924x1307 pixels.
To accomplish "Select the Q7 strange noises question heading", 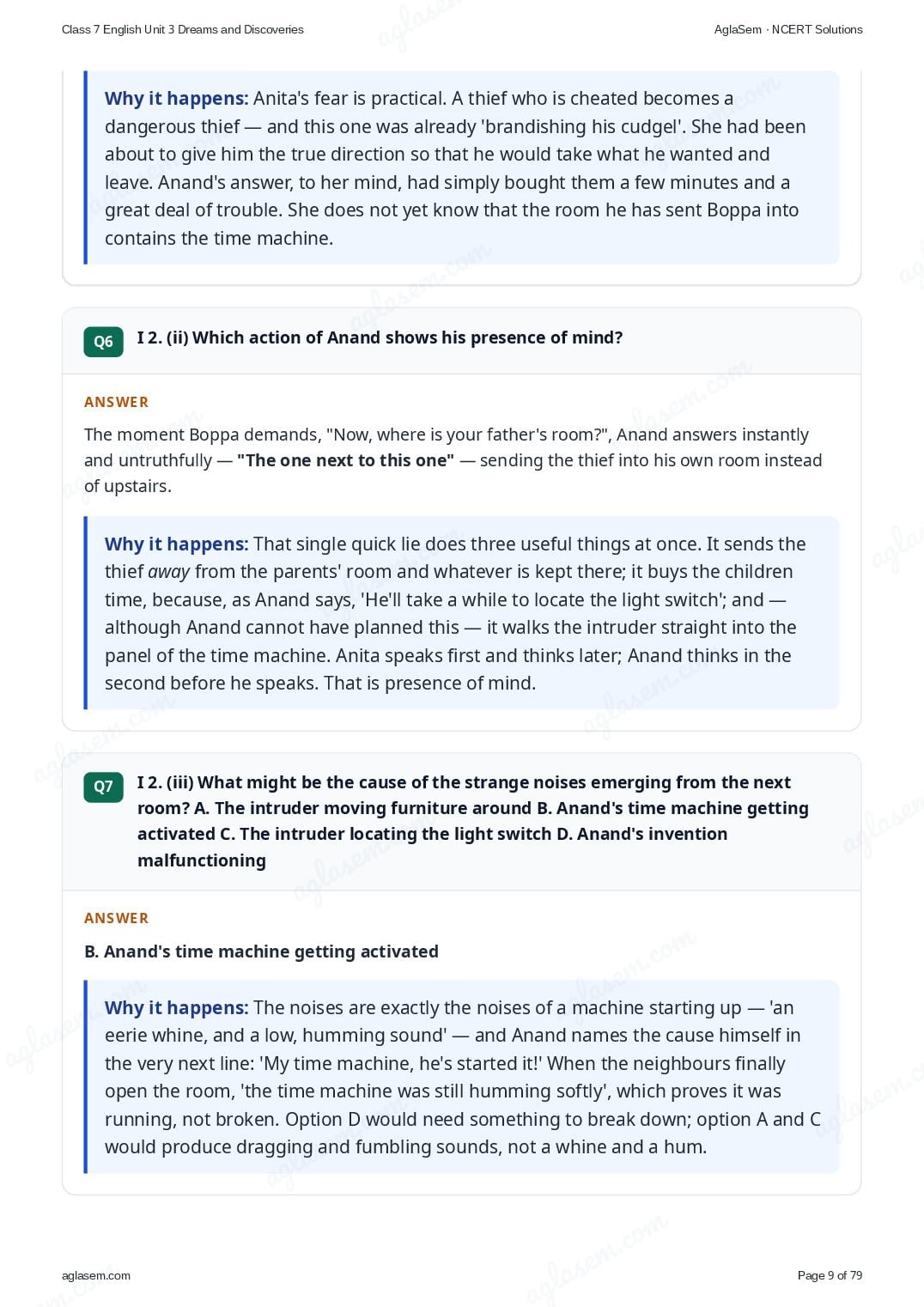I will pos(473,821).
